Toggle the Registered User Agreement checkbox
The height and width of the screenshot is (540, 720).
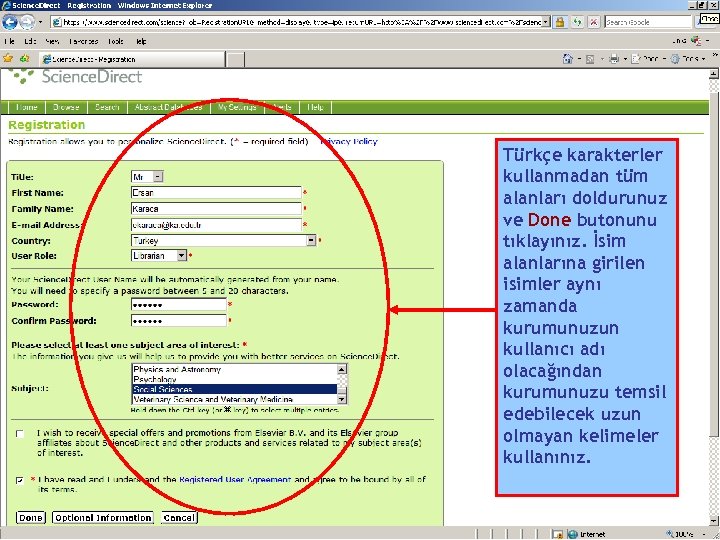point(20,480)
